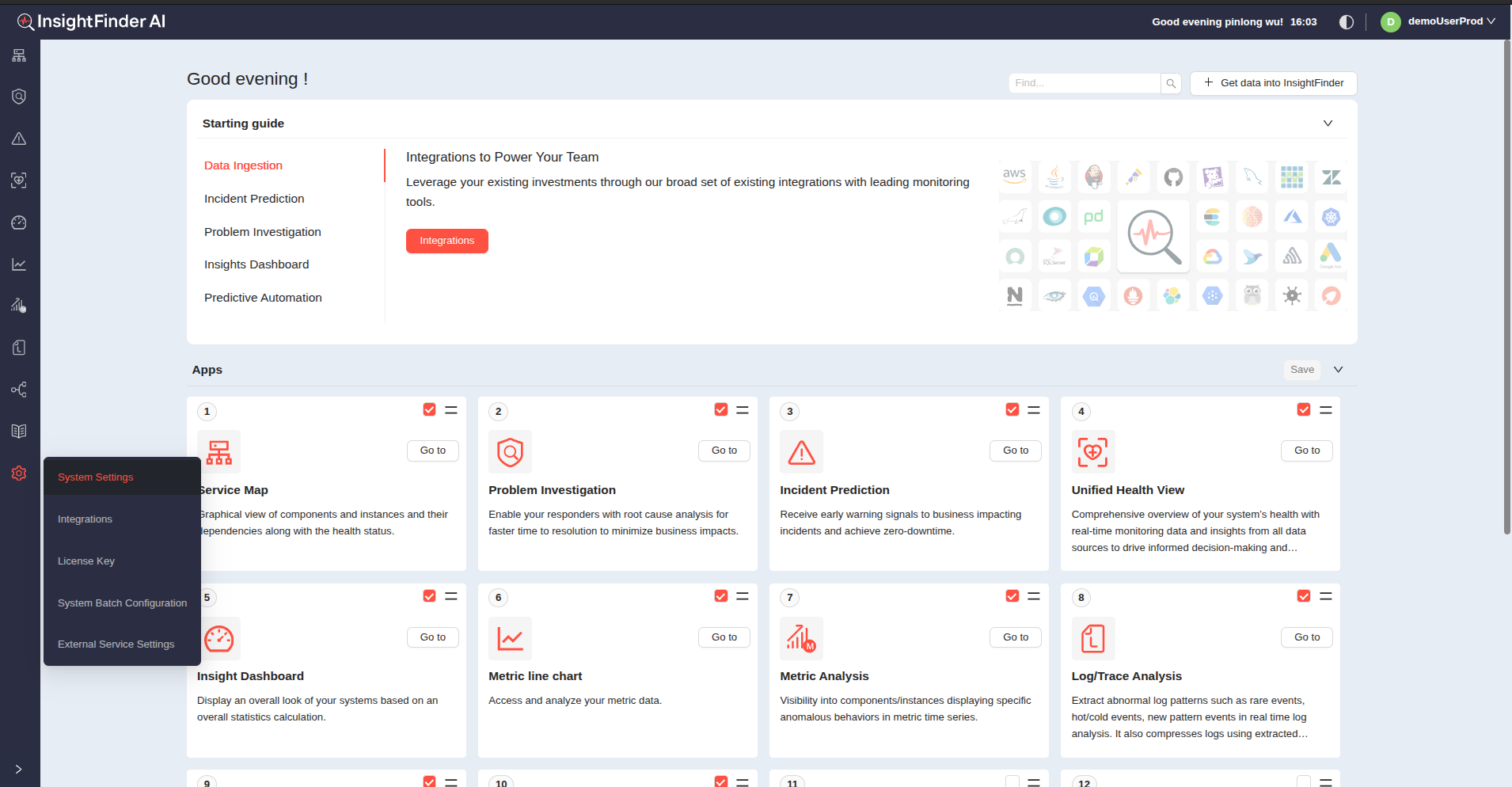Click the Incident Prediction warning triangle sidebar icon
This screenshot has width=1512, height=787.
pyautogui.click(x=19, y=139)
